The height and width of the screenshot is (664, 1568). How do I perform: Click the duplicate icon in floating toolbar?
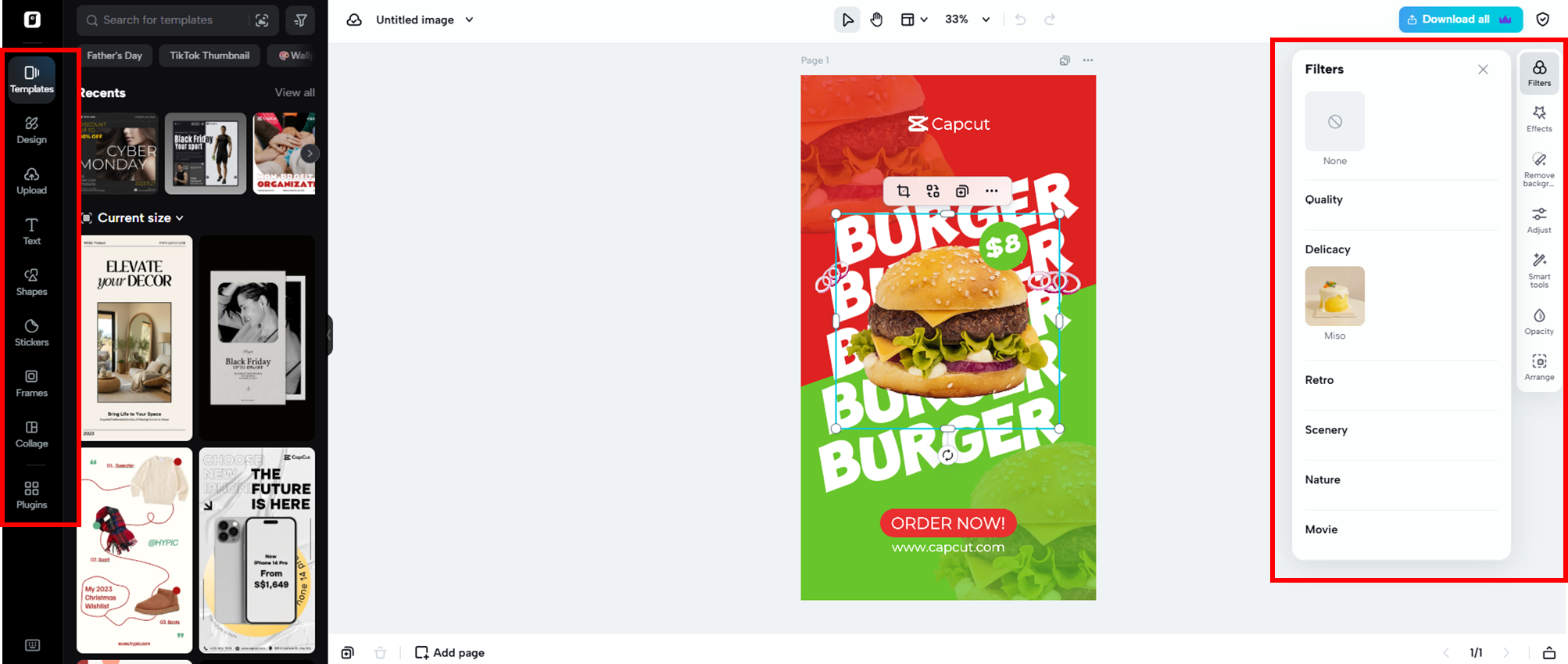click(x=962, y=191)
